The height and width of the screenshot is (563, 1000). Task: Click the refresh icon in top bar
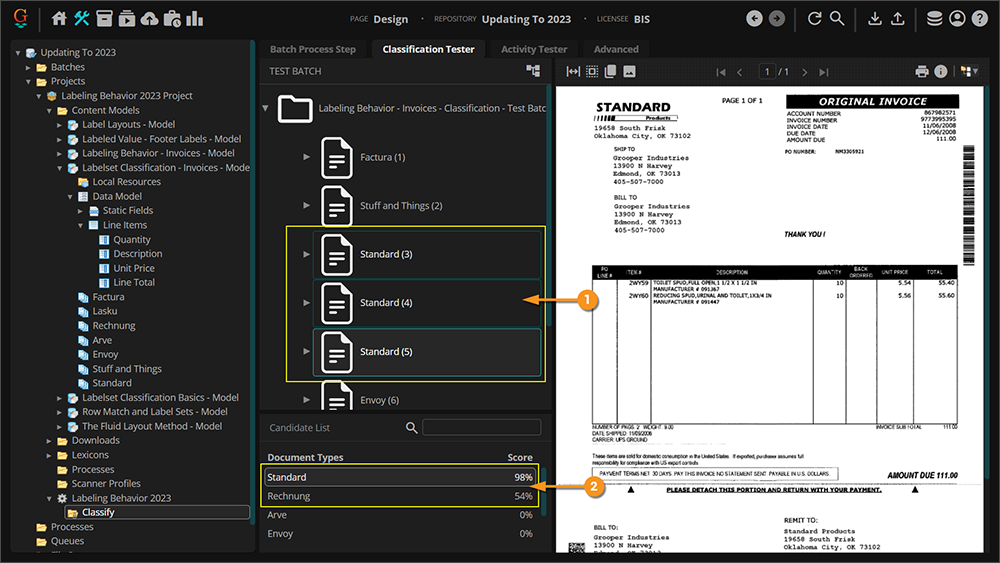pos(814,19)
